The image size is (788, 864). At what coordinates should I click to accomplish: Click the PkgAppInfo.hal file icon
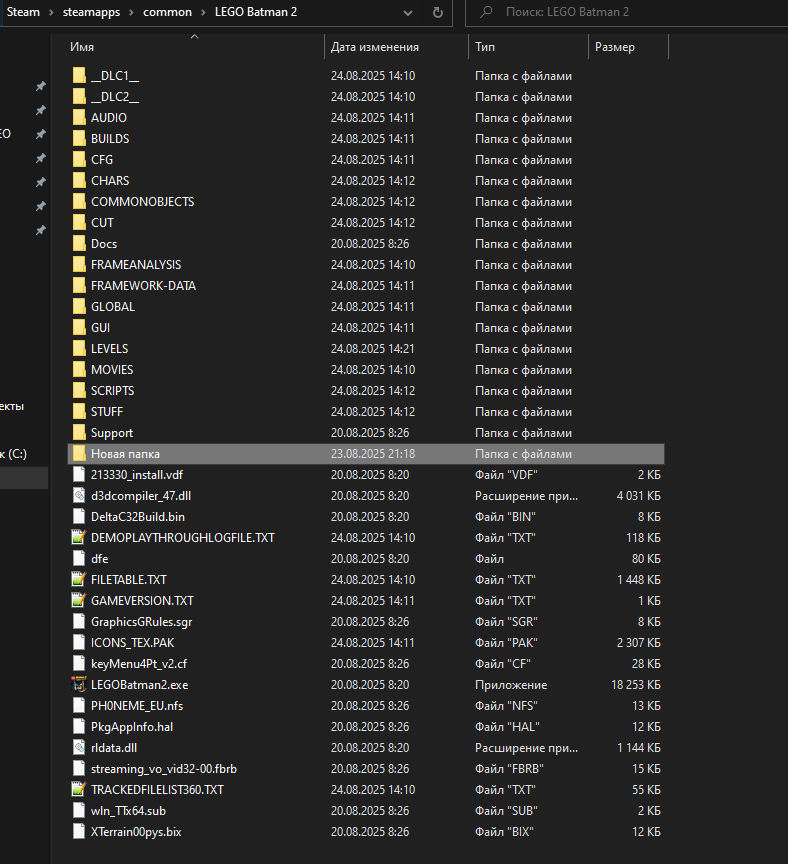tap(79, 727)
